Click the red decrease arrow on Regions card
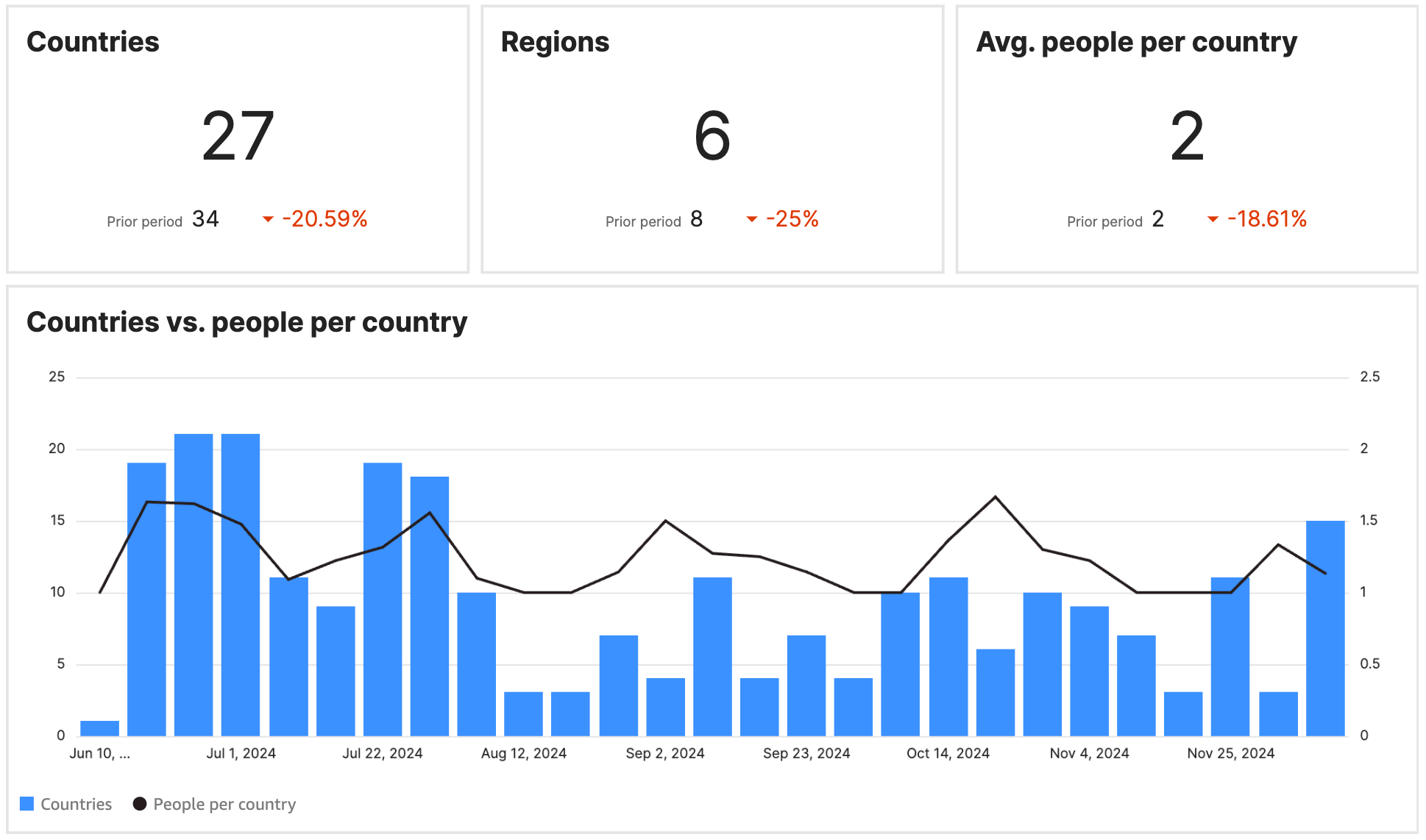The height and width of the screenshot is (840, 1426). click(x=752, y=219)
